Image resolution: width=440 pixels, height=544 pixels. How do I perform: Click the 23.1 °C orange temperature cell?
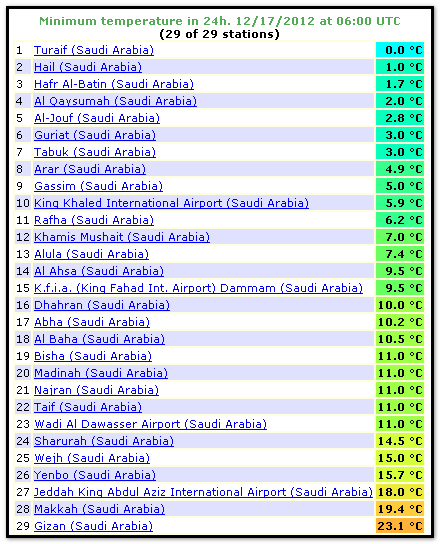pos(400,526)
